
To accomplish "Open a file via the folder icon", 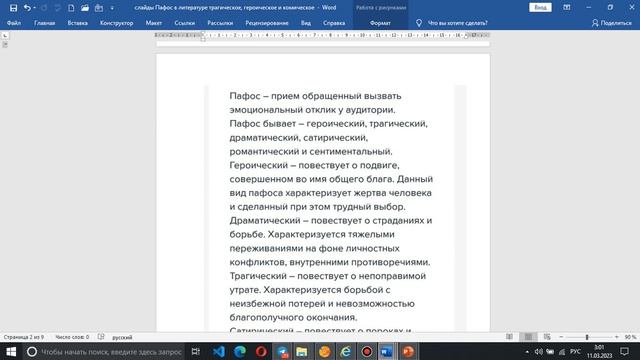I will coord(84,8).
